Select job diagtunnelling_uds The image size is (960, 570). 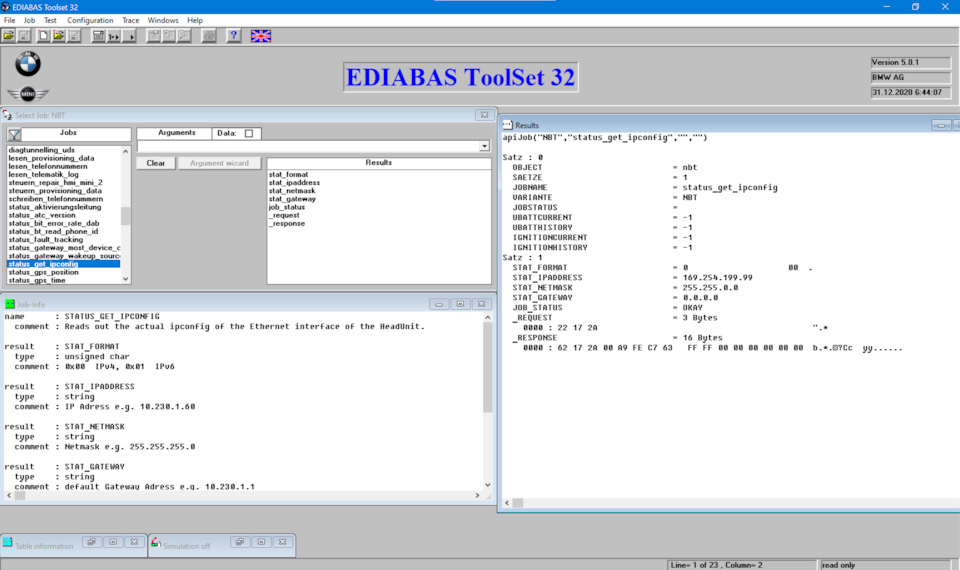(x=42, y=150)
